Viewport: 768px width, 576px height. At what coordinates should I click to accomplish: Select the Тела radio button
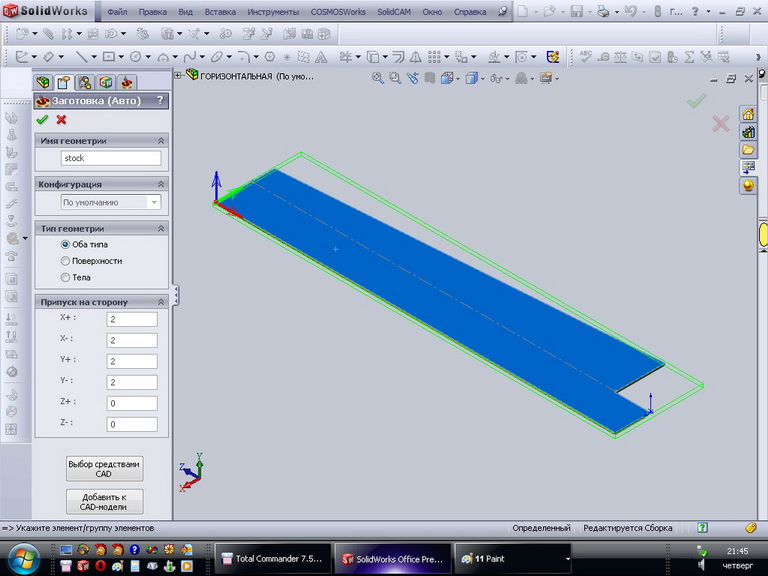pos(65,277)
